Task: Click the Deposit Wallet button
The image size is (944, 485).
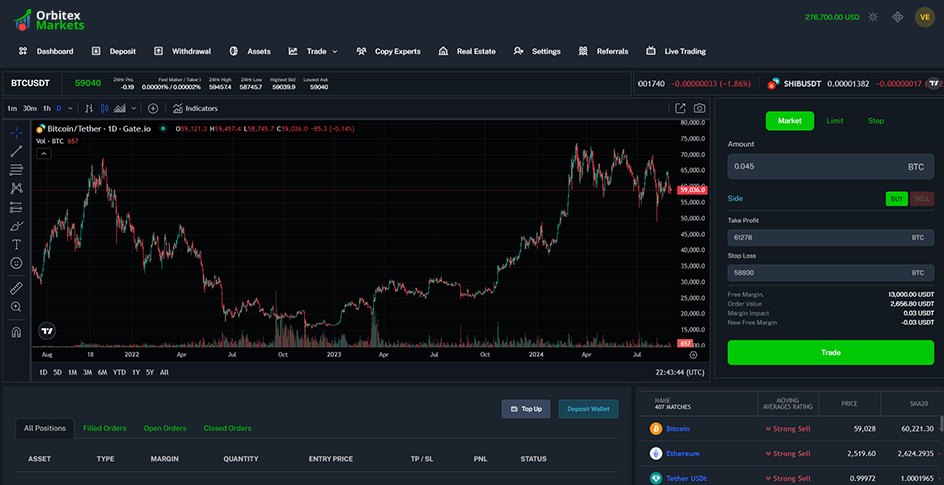Action: point(588,409)
